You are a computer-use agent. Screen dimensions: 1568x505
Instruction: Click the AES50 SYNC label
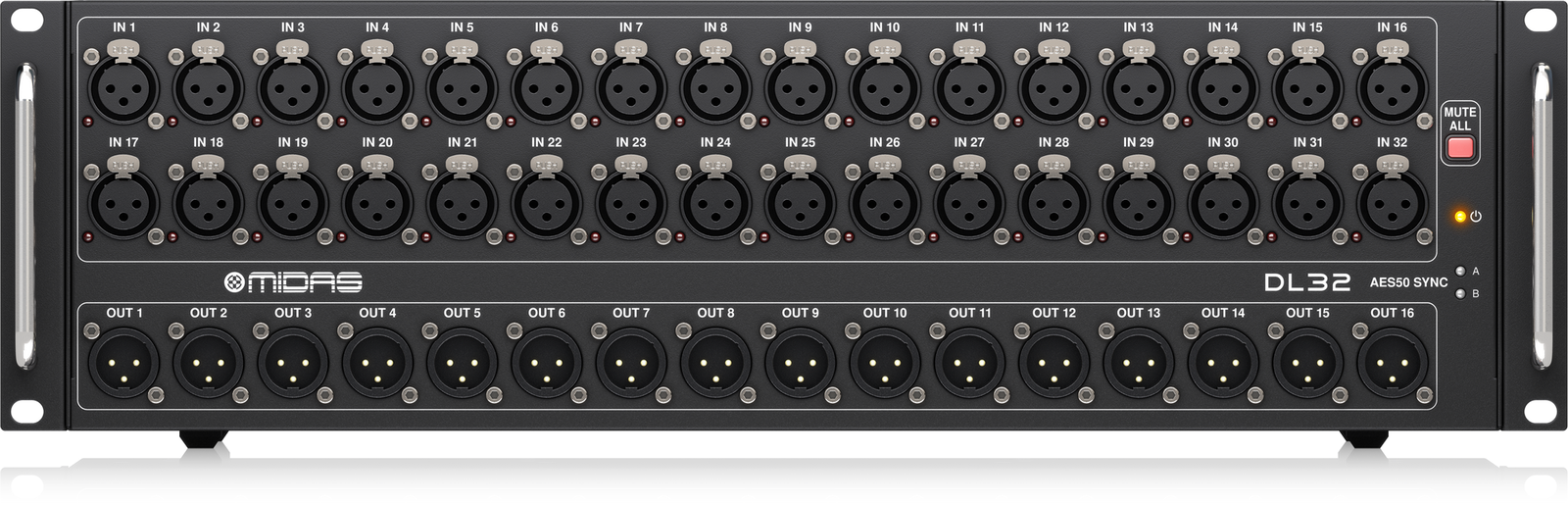[1408, 282]
